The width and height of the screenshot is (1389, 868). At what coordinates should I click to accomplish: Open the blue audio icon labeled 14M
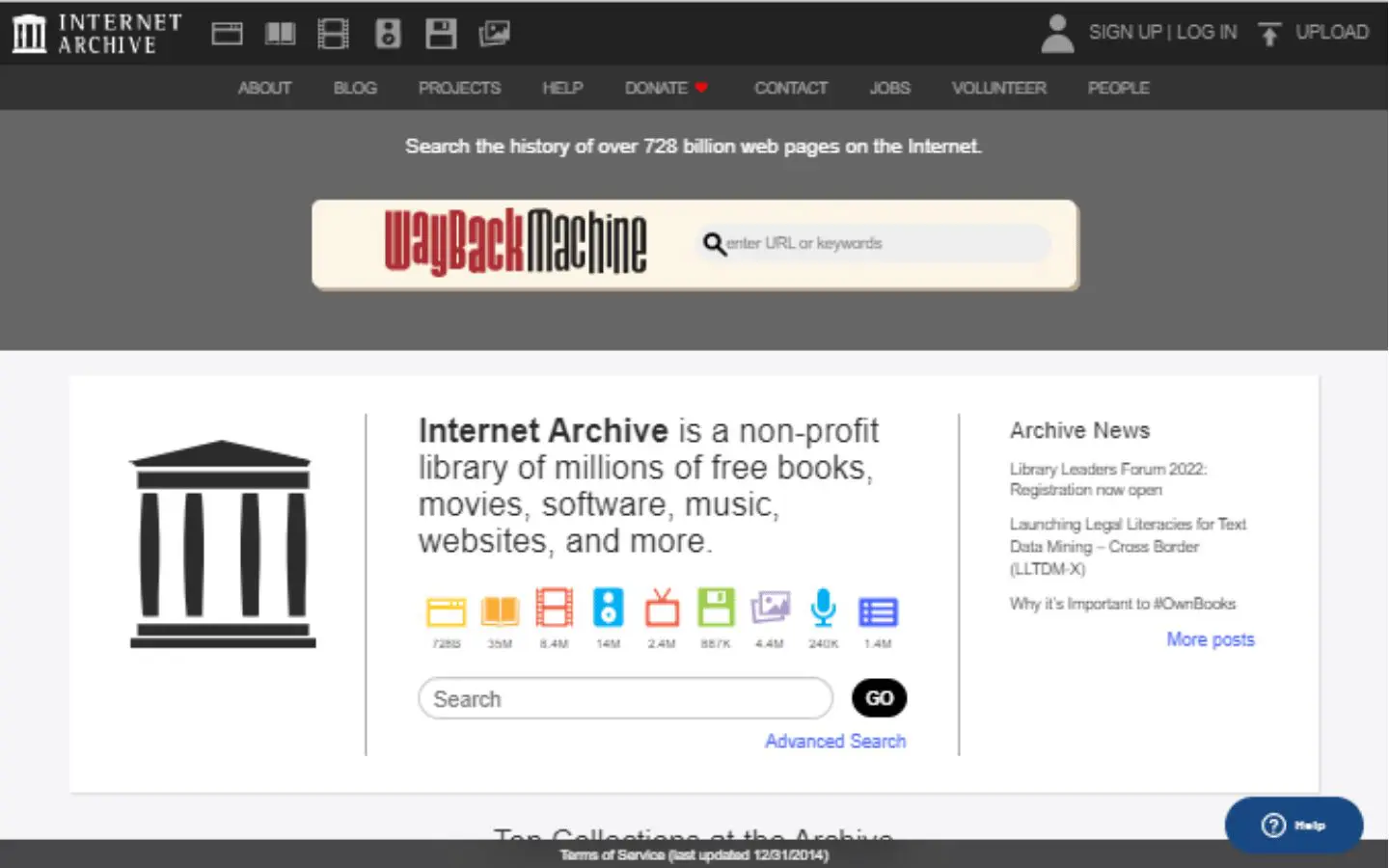pos(608,608)
